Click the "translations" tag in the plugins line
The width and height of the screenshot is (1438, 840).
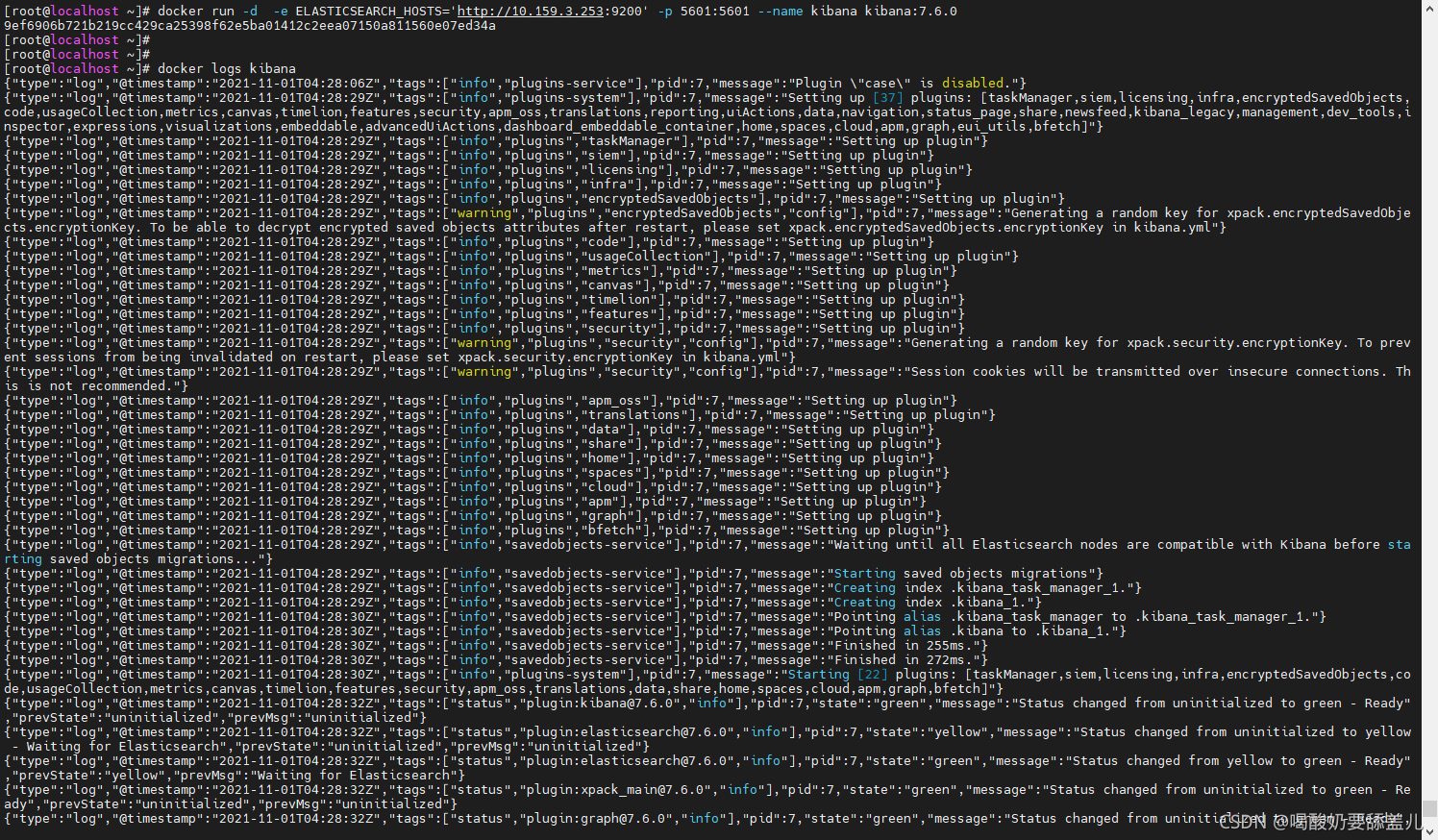pyautogui.click(x=641, y=415)
